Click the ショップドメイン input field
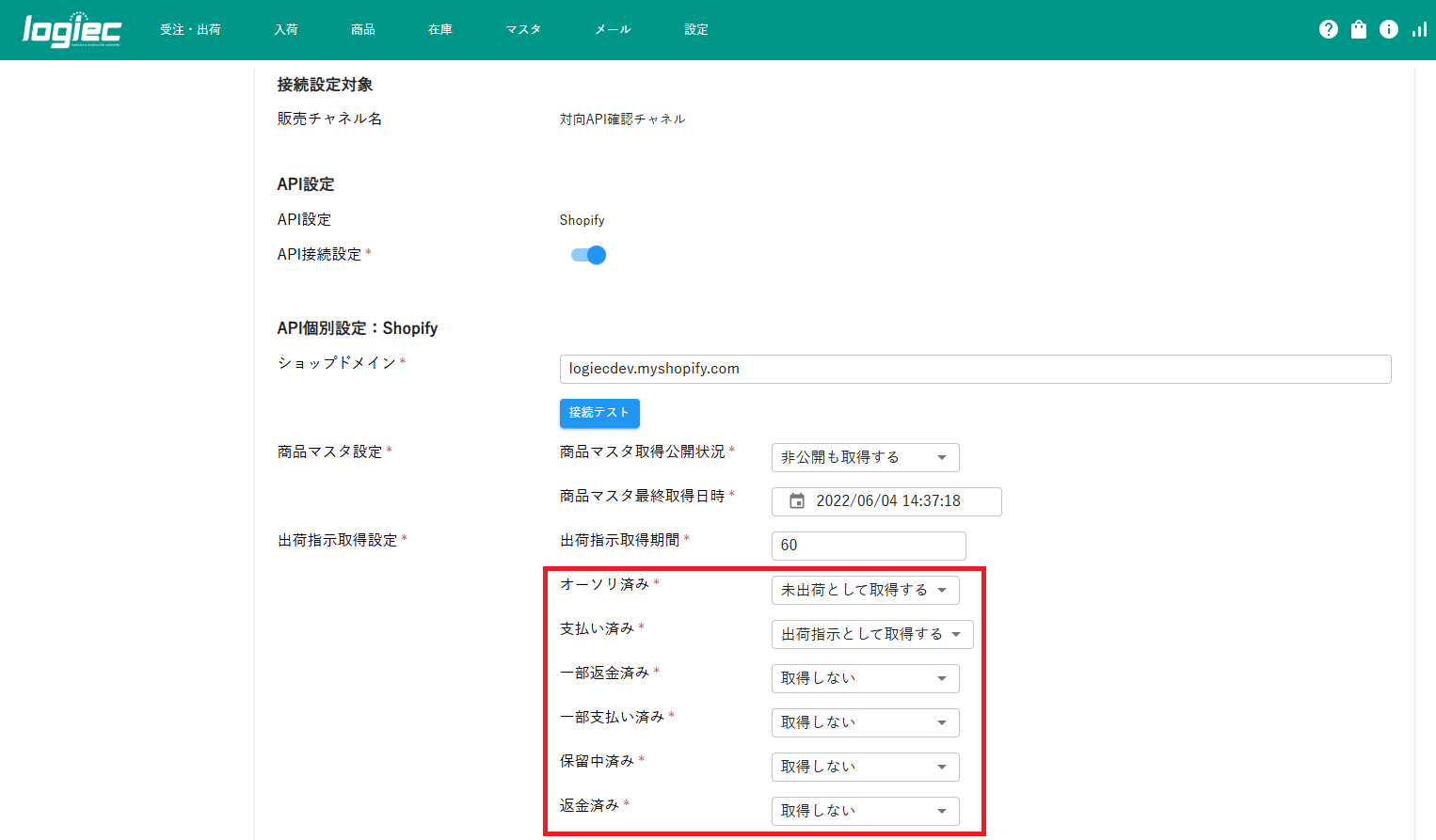This screenshot has height=840, width=1436. click(x=974, y=369)
